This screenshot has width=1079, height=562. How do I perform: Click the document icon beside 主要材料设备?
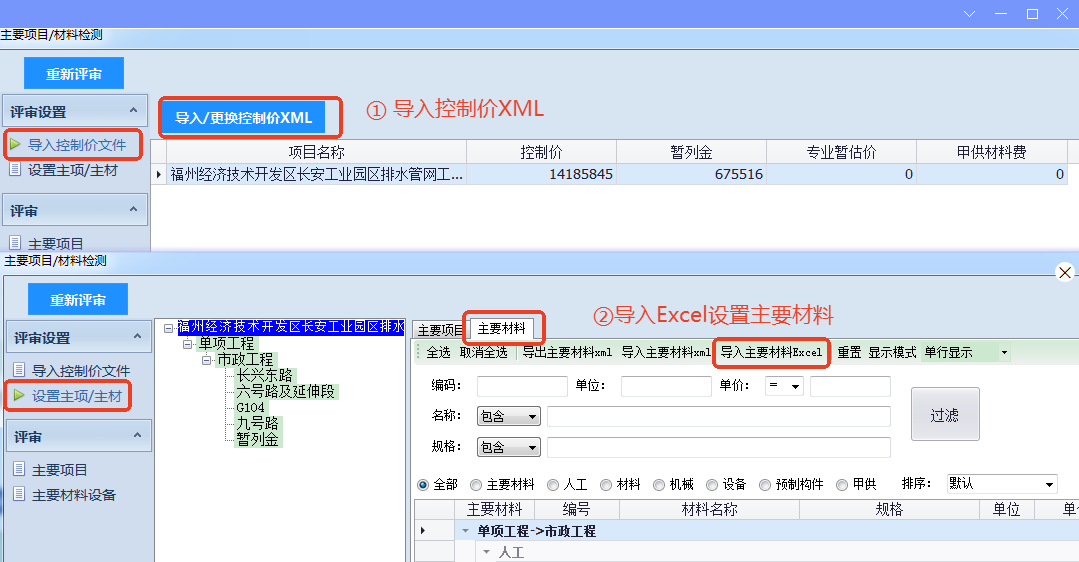coord(17,495)
